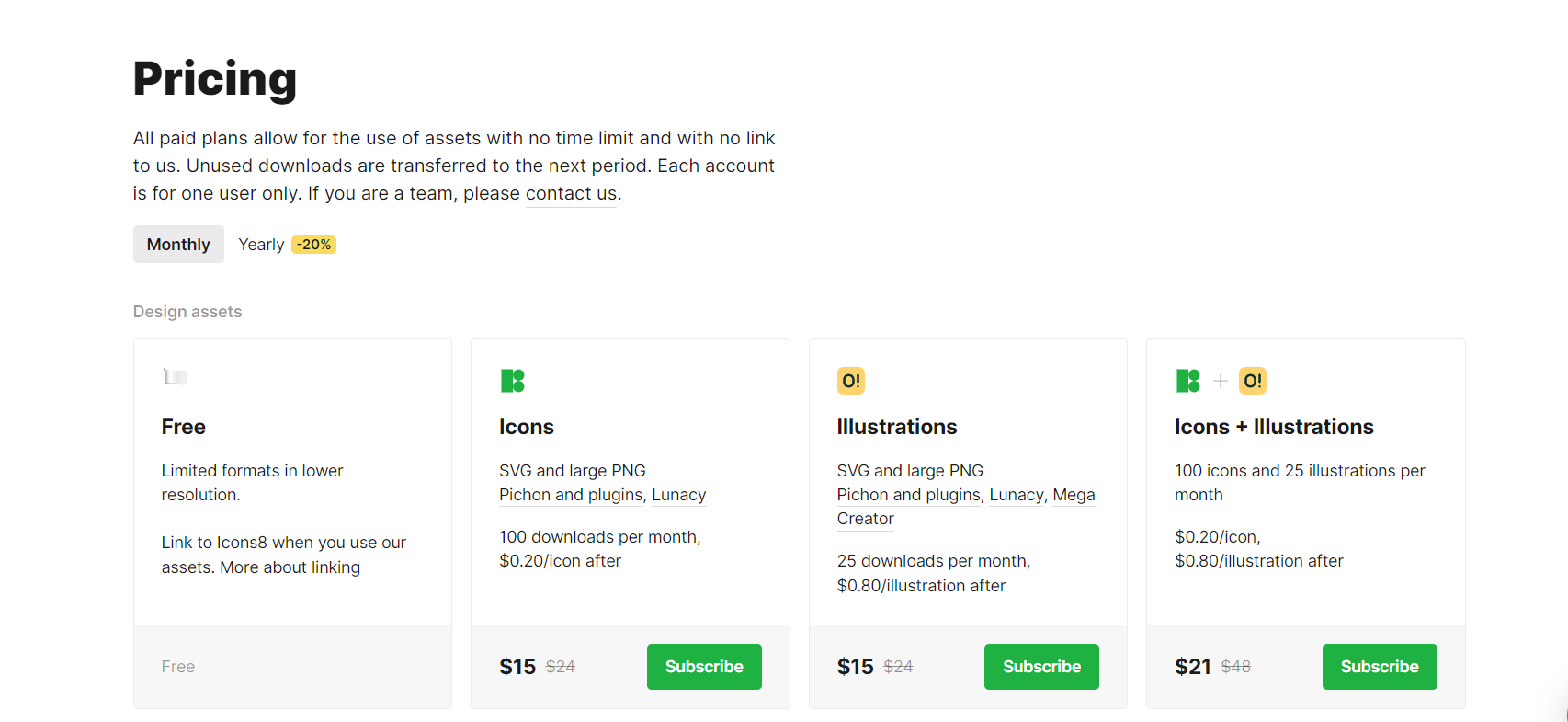Open the contact us link
Screen dimensions: 1568x722
click(571, 194)
